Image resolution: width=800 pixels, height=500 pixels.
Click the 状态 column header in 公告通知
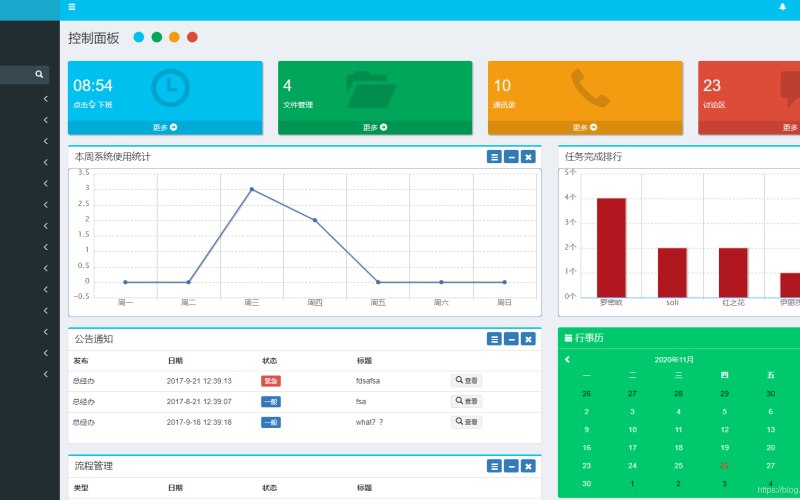(x=269, y=361)
